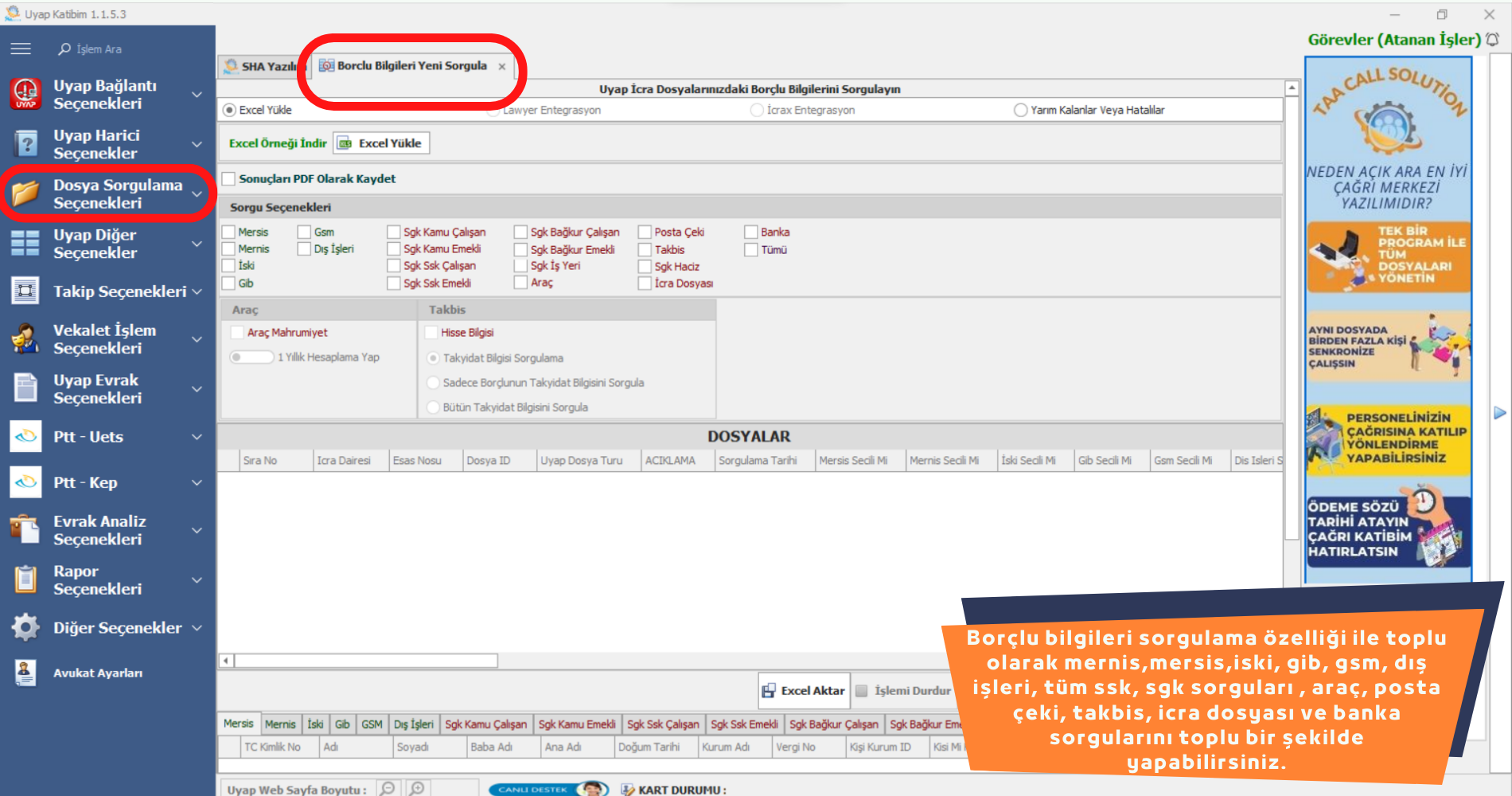
Task: Check the Sgk Kamu Çalışan option
Action: pos(393,232)
